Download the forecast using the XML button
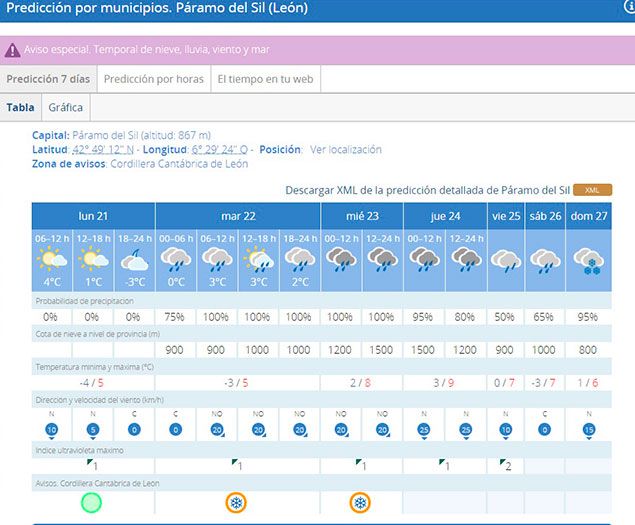The width and height of the screenshot is (635, 525). [x=592, y=189]
